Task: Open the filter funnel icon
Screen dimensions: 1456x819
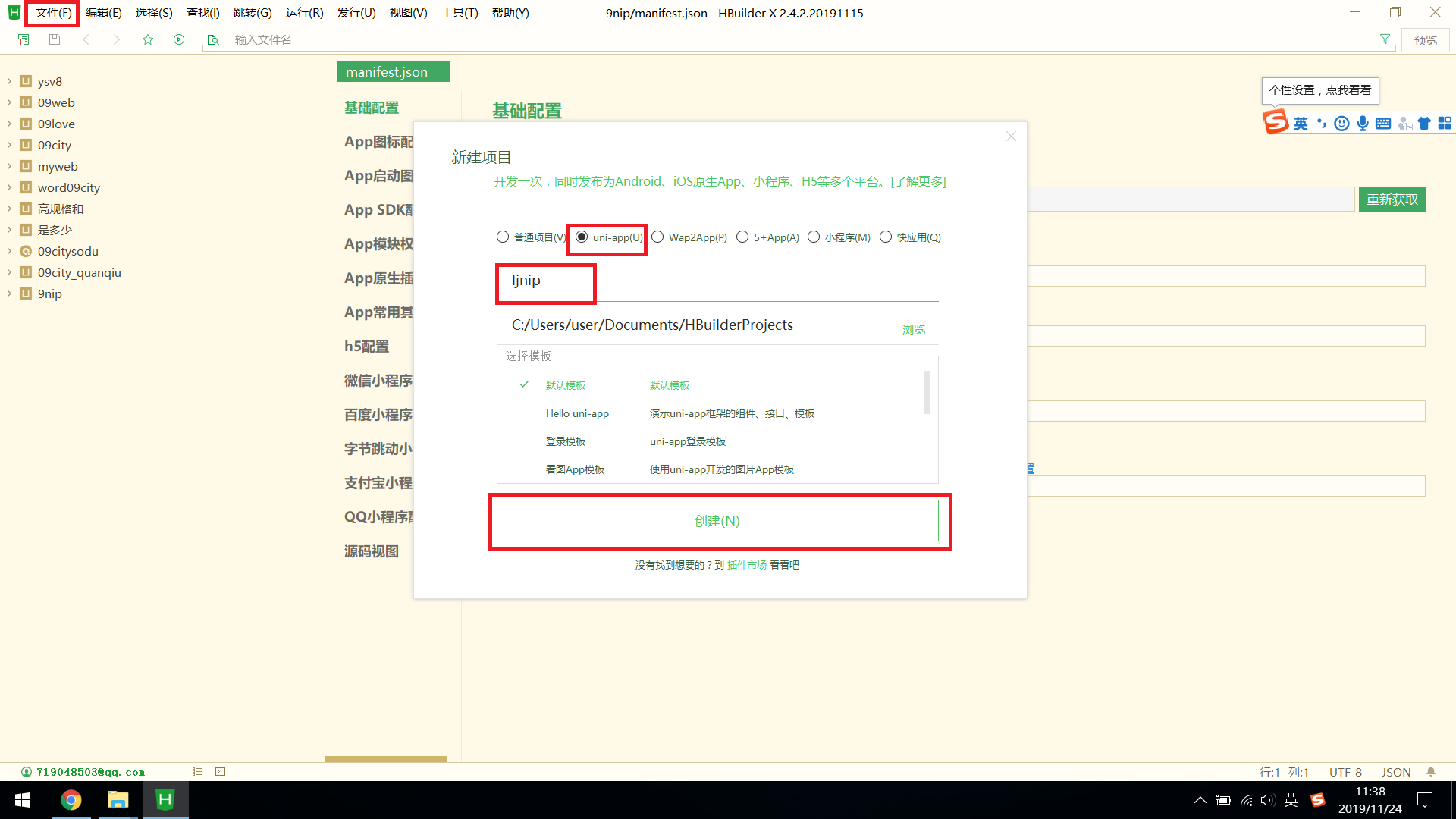Action: click(1385, 39)
